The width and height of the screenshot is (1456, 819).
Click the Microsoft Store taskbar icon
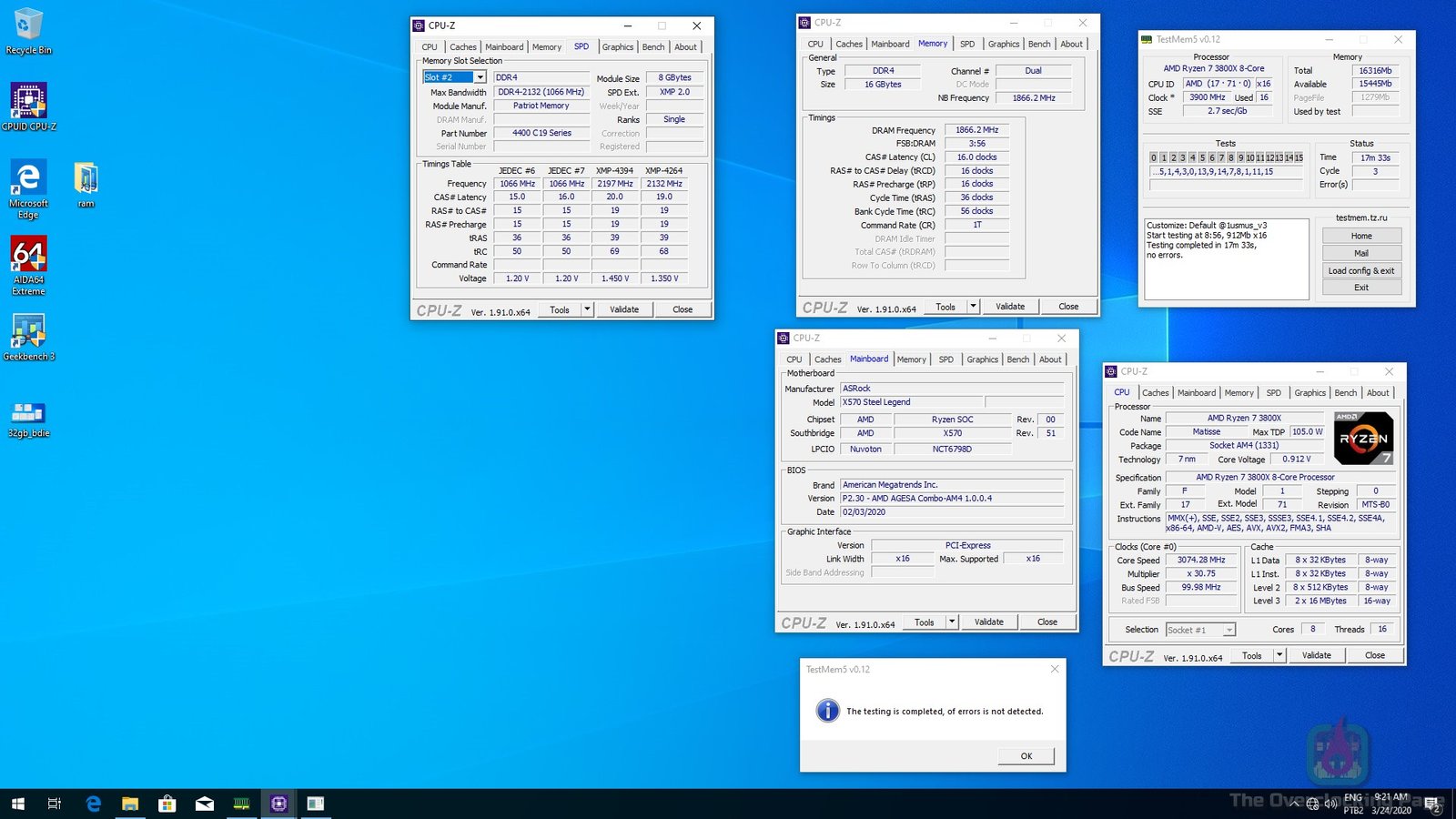[x=167, y=804]
